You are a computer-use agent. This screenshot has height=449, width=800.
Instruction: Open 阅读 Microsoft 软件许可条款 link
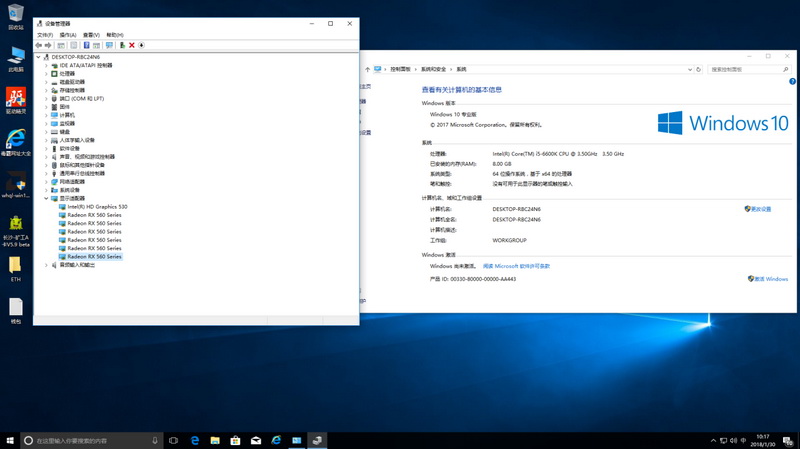click(x=516, y=266)
